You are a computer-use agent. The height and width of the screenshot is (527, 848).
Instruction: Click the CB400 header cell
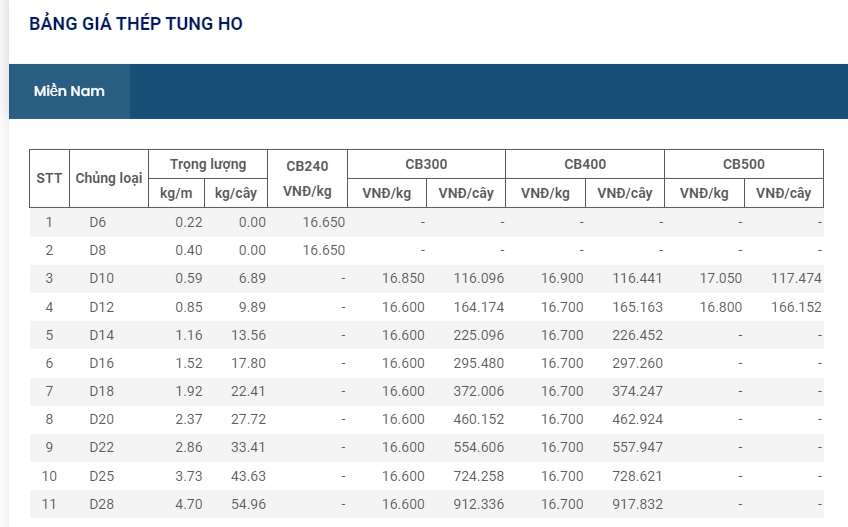tap(585, 164)
